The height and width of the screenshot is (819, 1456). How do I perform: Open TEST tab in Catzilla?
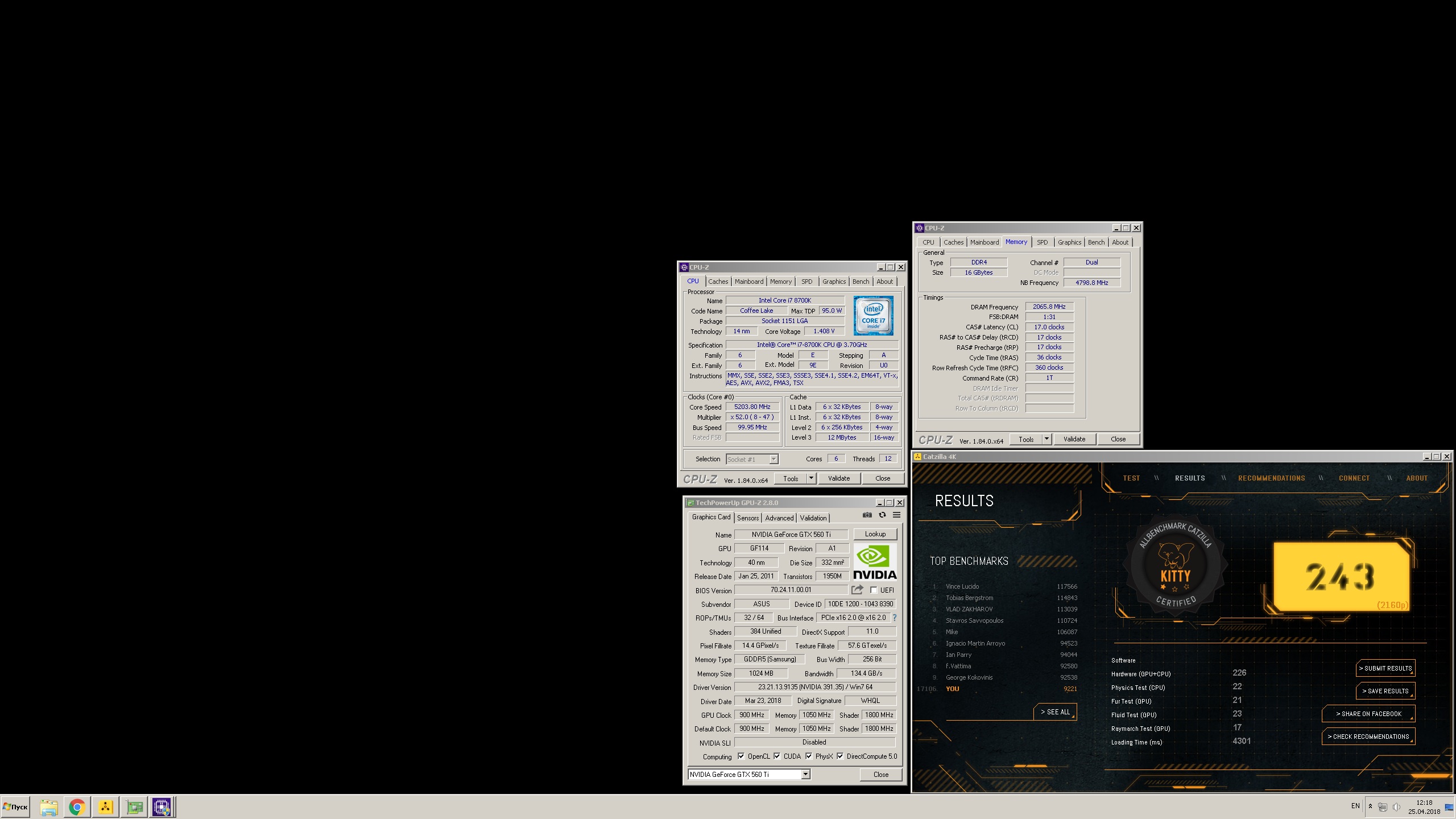coord(1131,478)
